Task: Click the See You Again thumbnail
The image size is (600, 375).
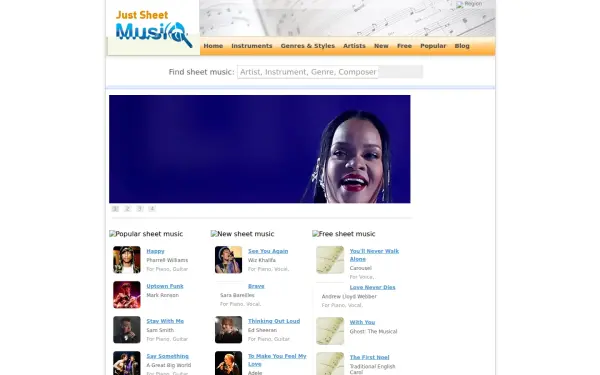Action: (228, 260)
